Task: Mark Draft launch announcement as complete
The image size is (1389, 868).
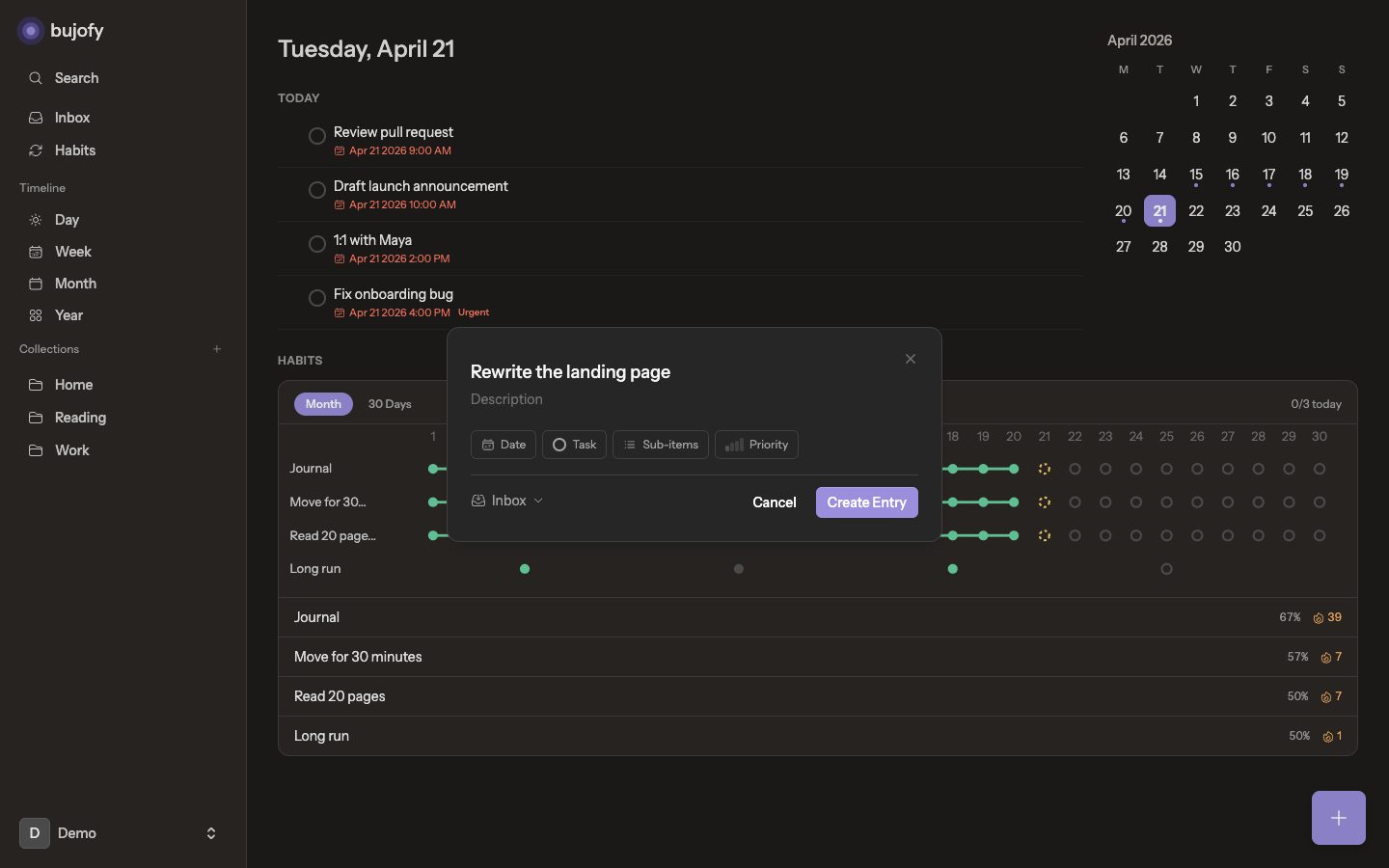Action: coord(317,190)
